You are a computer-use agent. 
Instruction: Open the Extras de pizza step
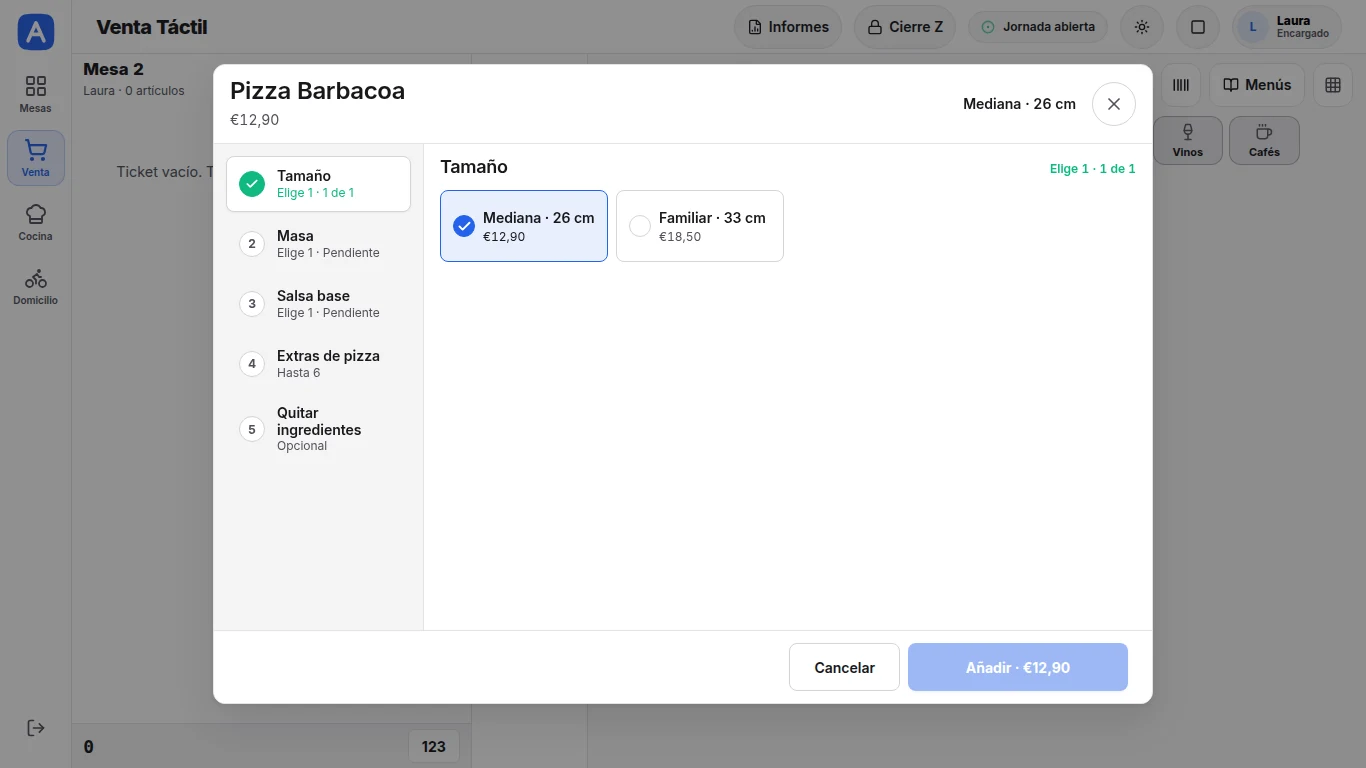(318, 364)
